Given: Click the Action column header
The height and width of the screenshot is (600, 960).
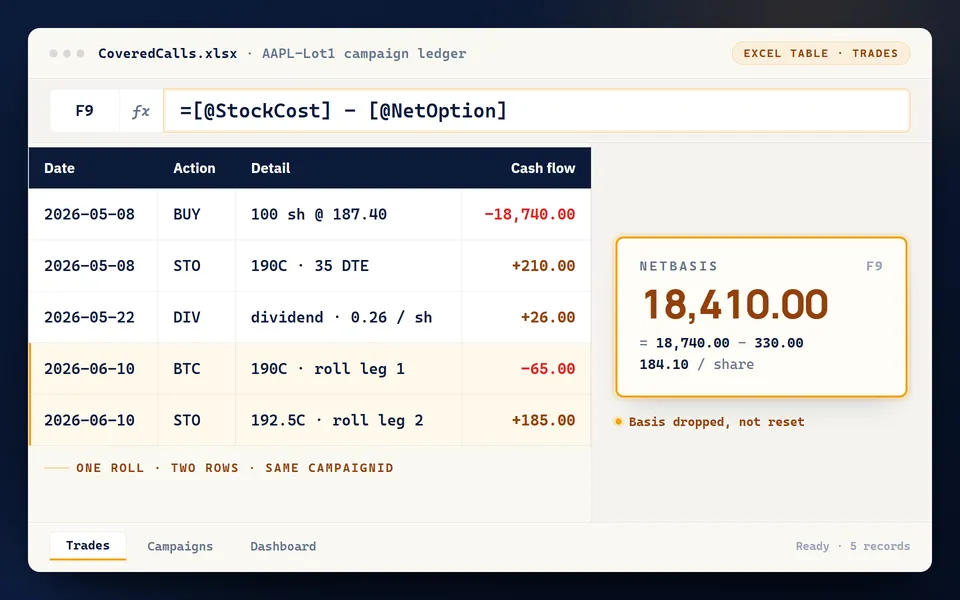Looking at the screenshot, I should tap(194, 168).
